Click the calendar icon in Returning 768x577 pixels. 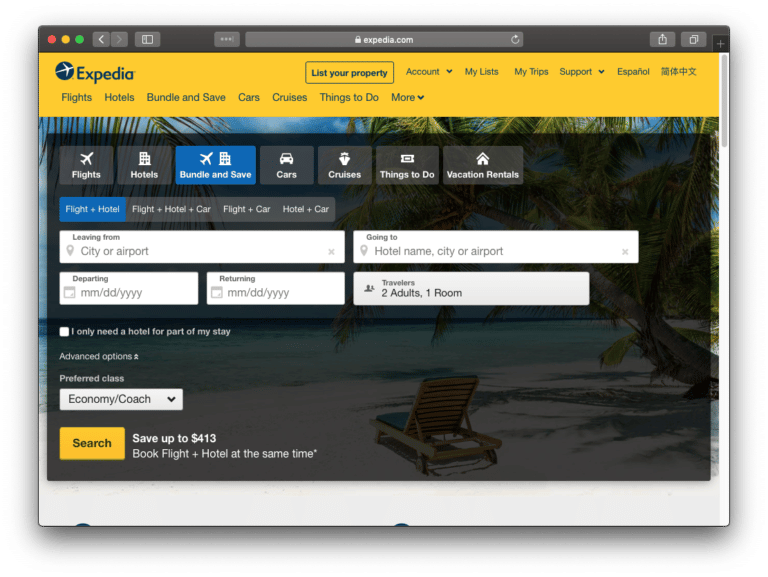(x=216, y=292)
